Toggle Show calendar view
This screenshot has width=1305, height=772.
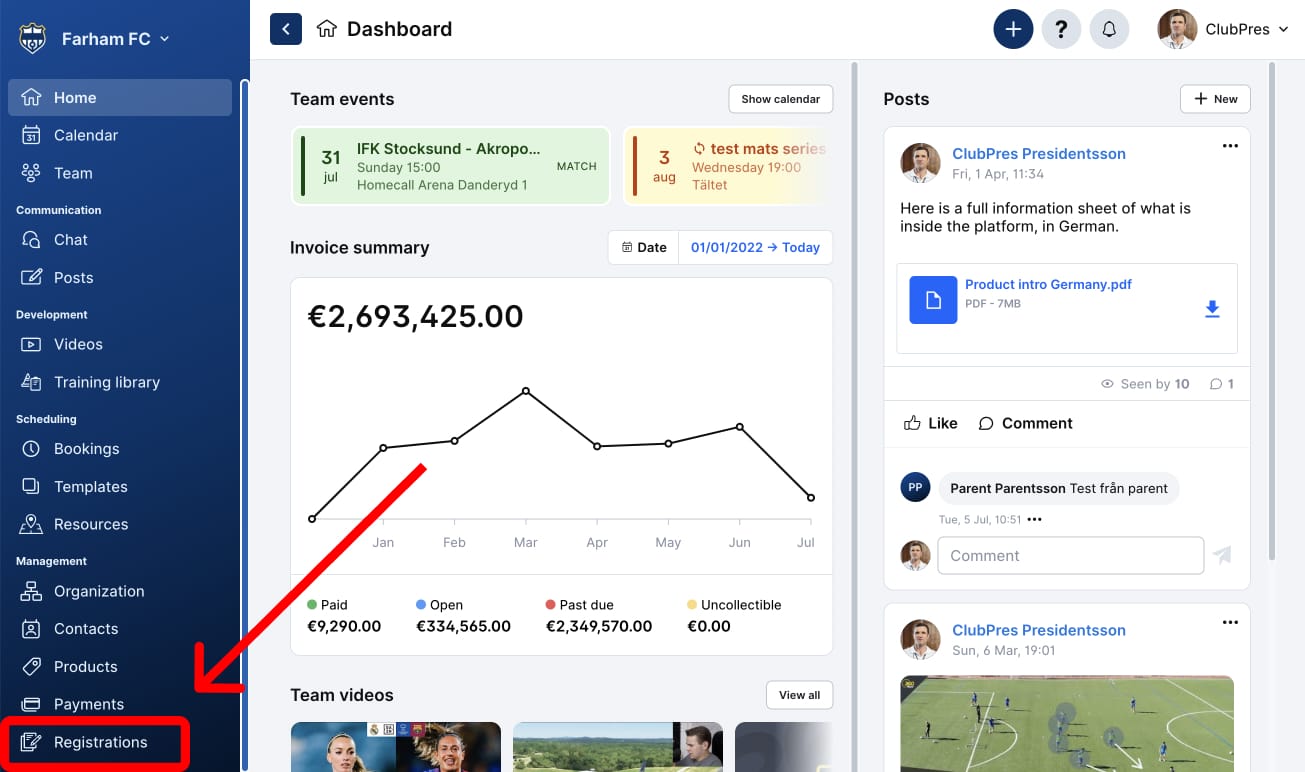(x=780, y=99)
